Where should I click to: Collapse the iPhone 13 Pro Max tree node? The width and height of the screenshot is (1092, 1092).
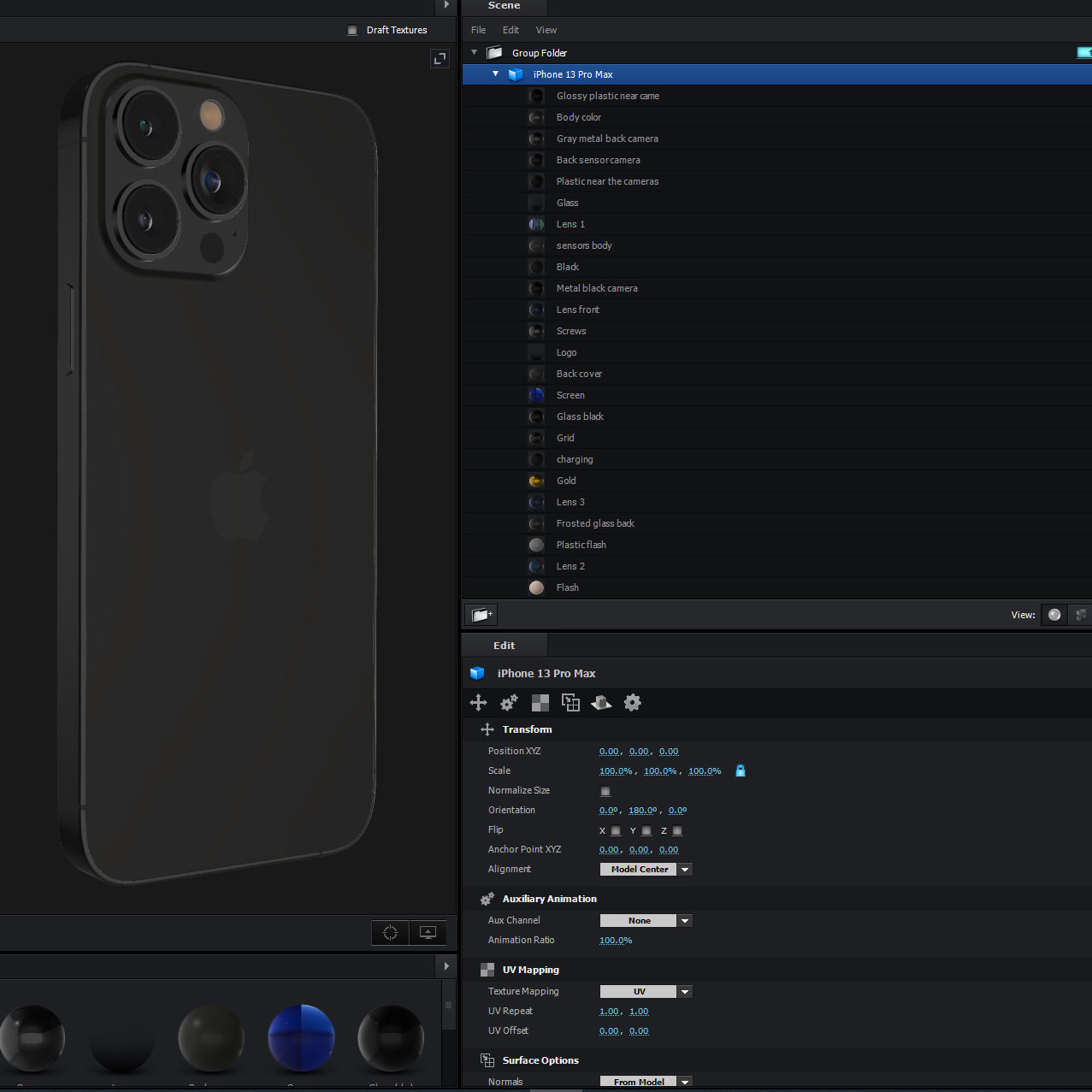click(x=495, y=74)
